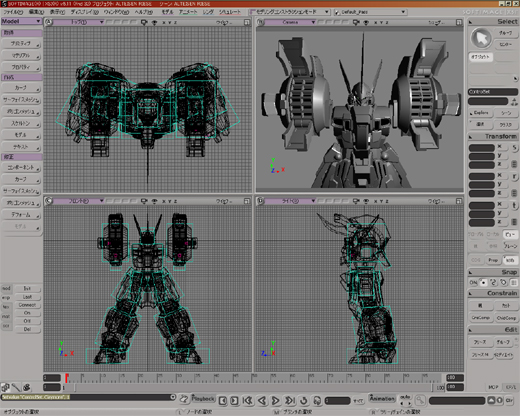This screenshot has height=416, width=520.
Task: Step to previous frame
Action: click(x=223, y=400)
